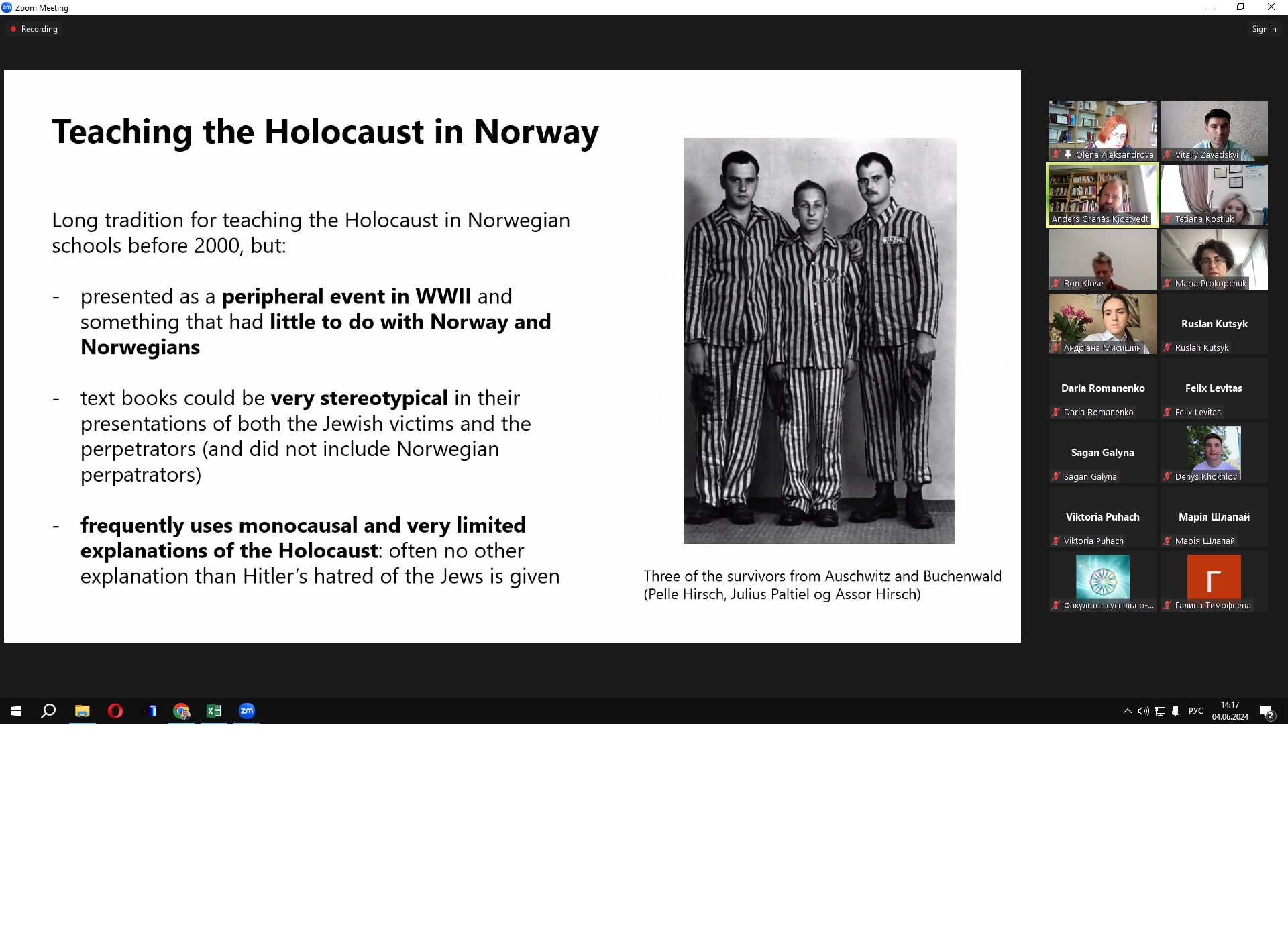Viewport: 1288px width, 931px height.
Task: Click the Sign in link
Action: tap(1264, 29)
